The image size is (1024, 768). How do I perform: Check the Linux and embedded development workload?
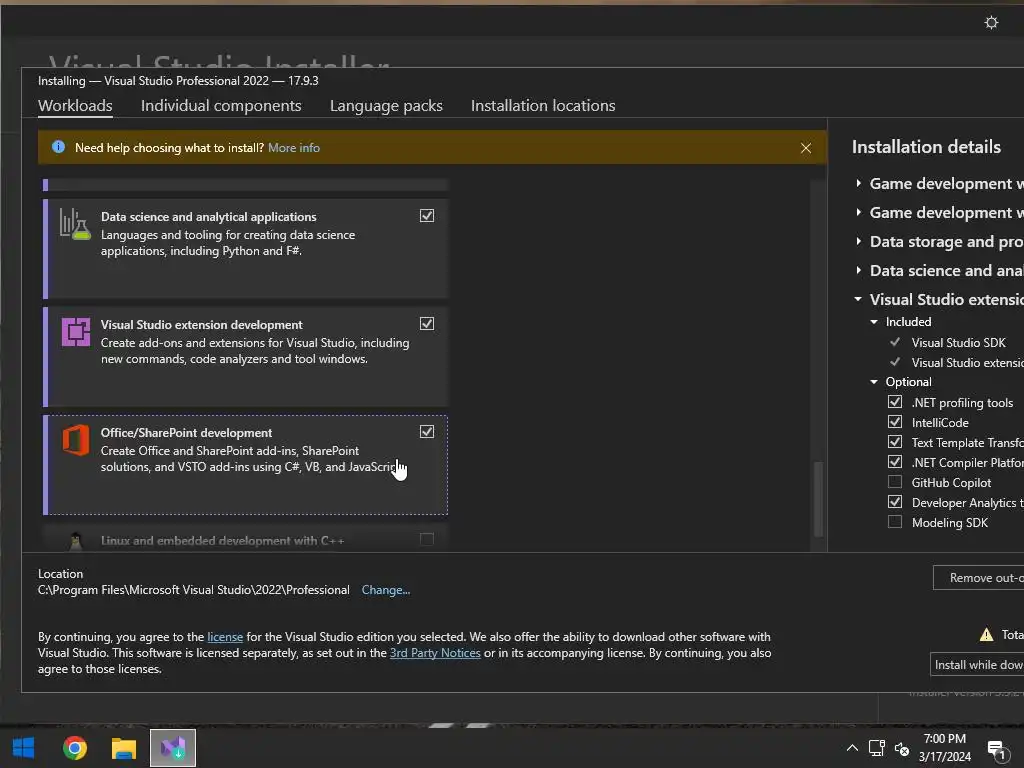[x=426, y=539]
